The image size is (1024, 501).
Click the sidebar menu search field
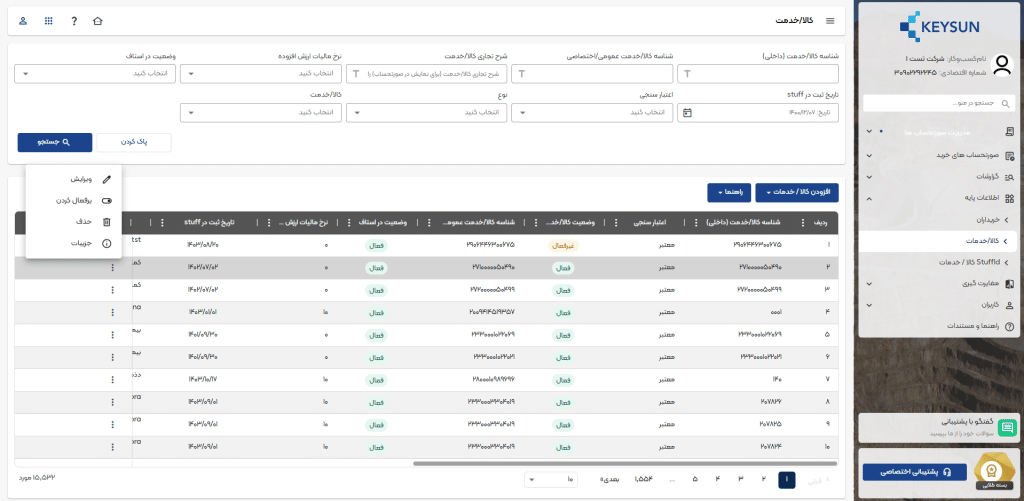(x=938, y=103)
